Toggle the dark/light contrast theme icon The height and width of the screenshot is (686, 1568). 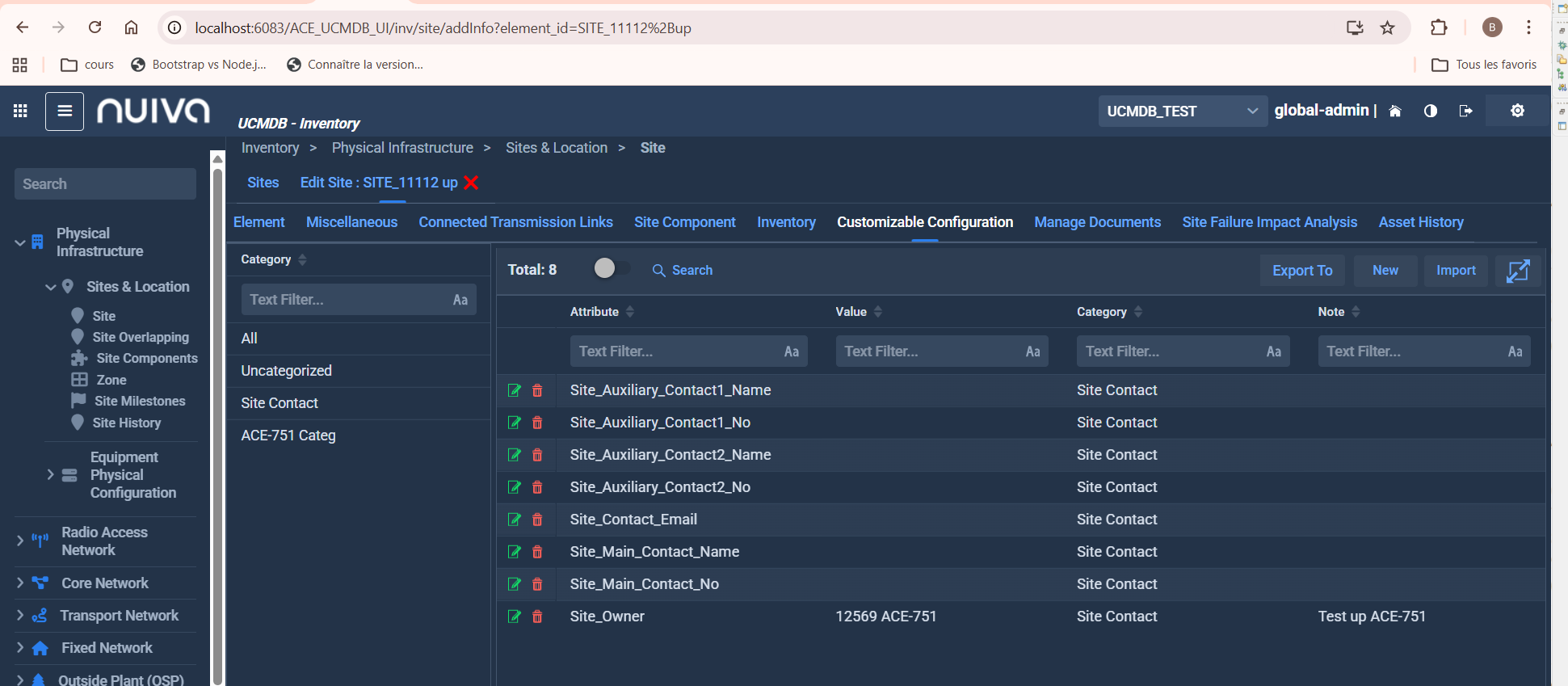click(x=1430, y=111)
